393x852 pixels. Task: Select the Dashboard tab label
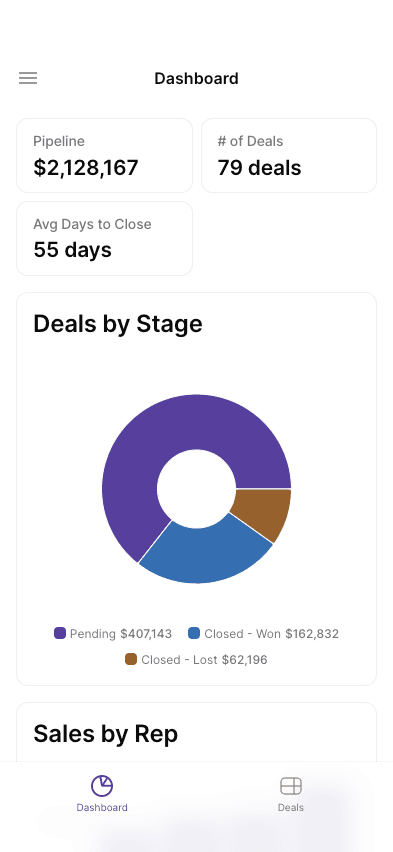pos(102,807)
